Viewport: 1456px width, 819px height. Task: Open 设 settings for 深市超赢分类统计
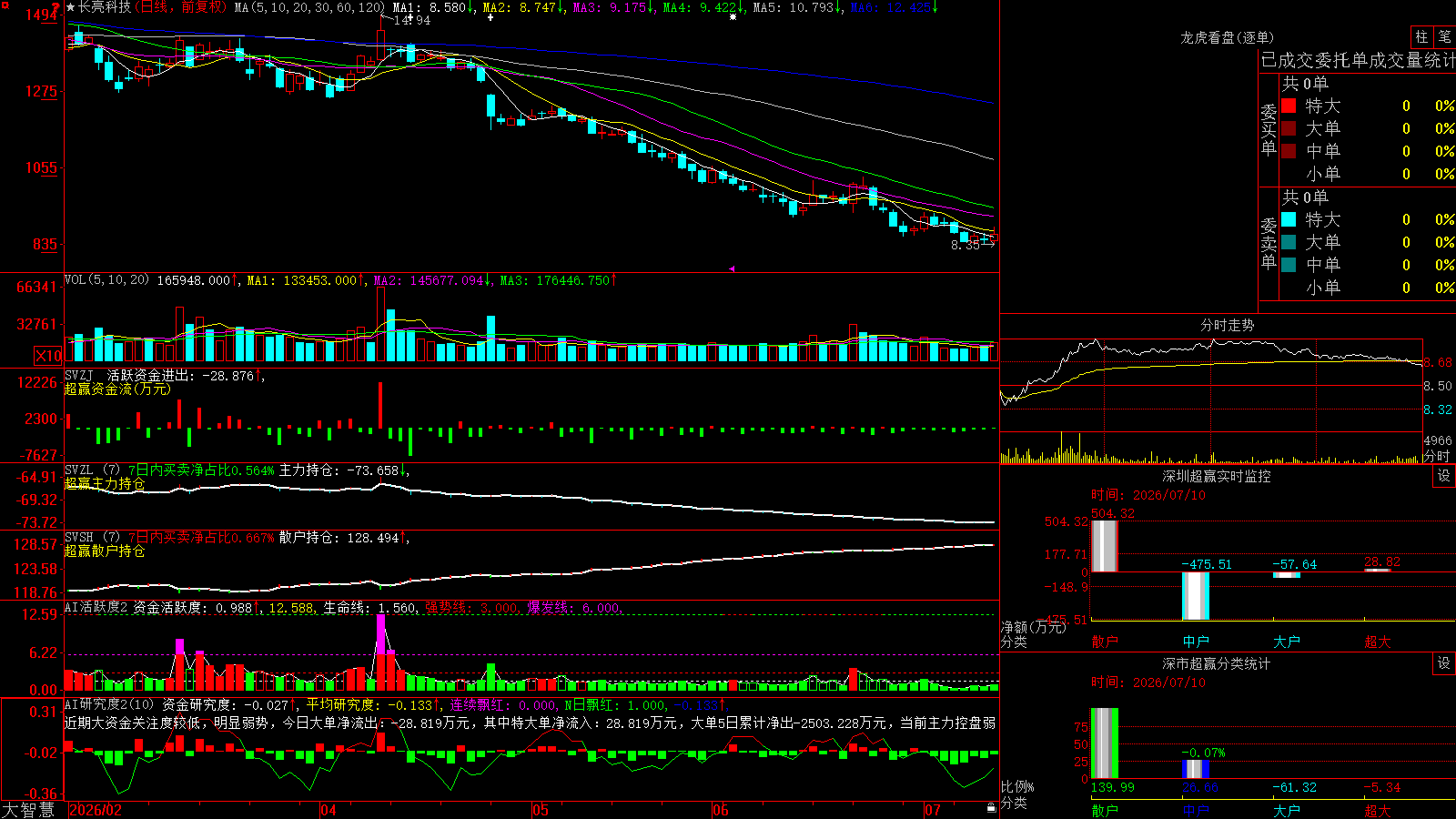coord(1444,663)
